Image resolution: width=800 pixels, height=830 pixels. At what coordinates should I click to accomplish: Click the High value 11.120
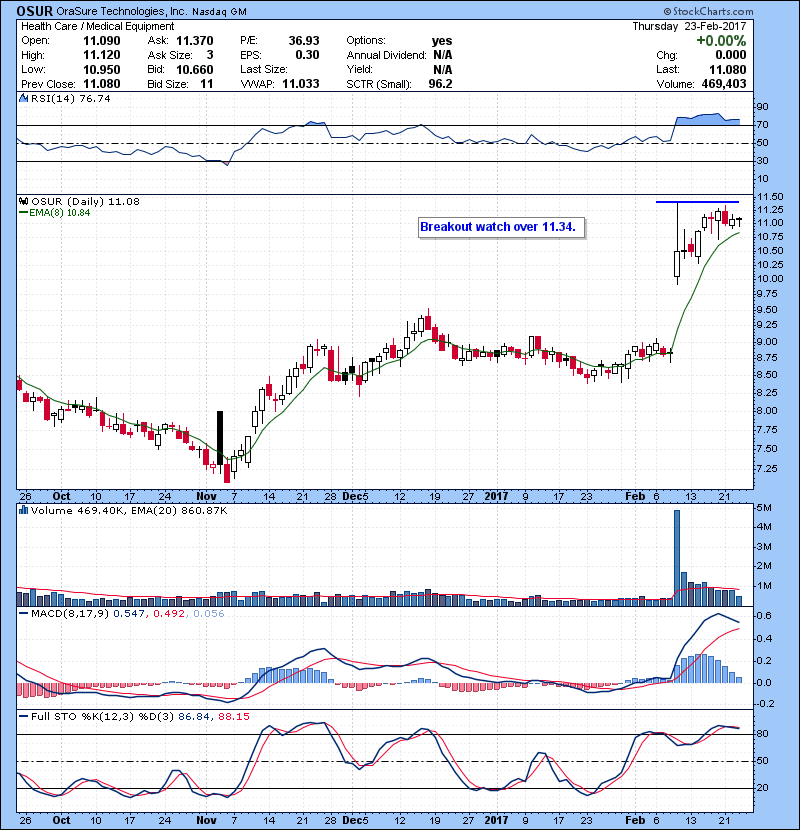(102, 55)
